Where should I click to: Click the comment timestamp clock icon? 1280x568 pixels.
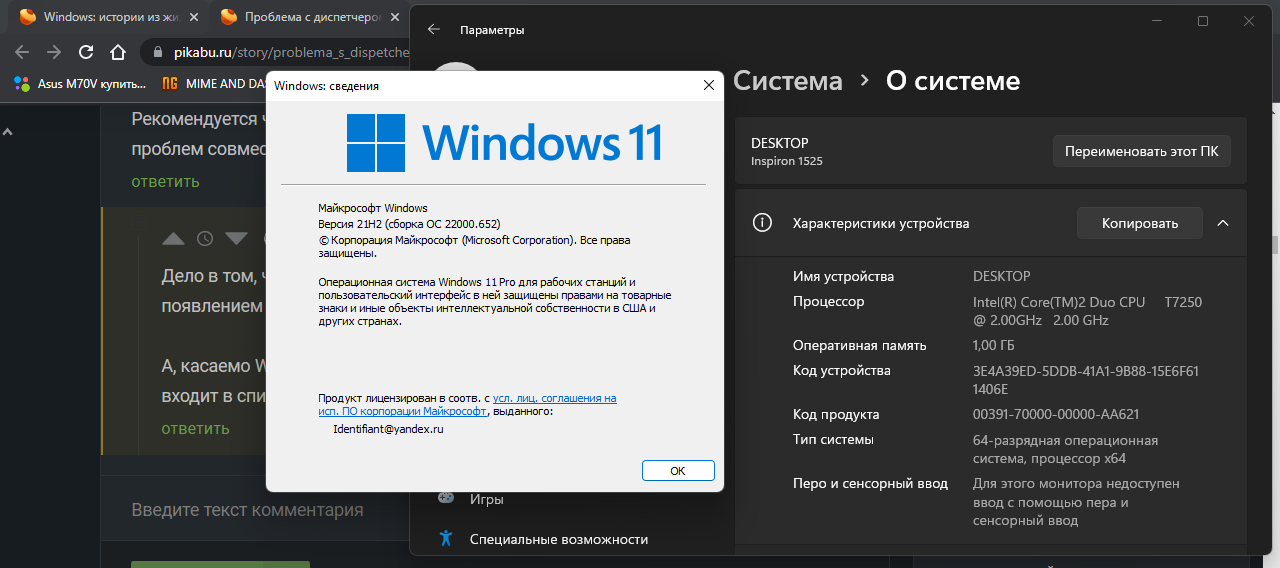click(205, 238)
